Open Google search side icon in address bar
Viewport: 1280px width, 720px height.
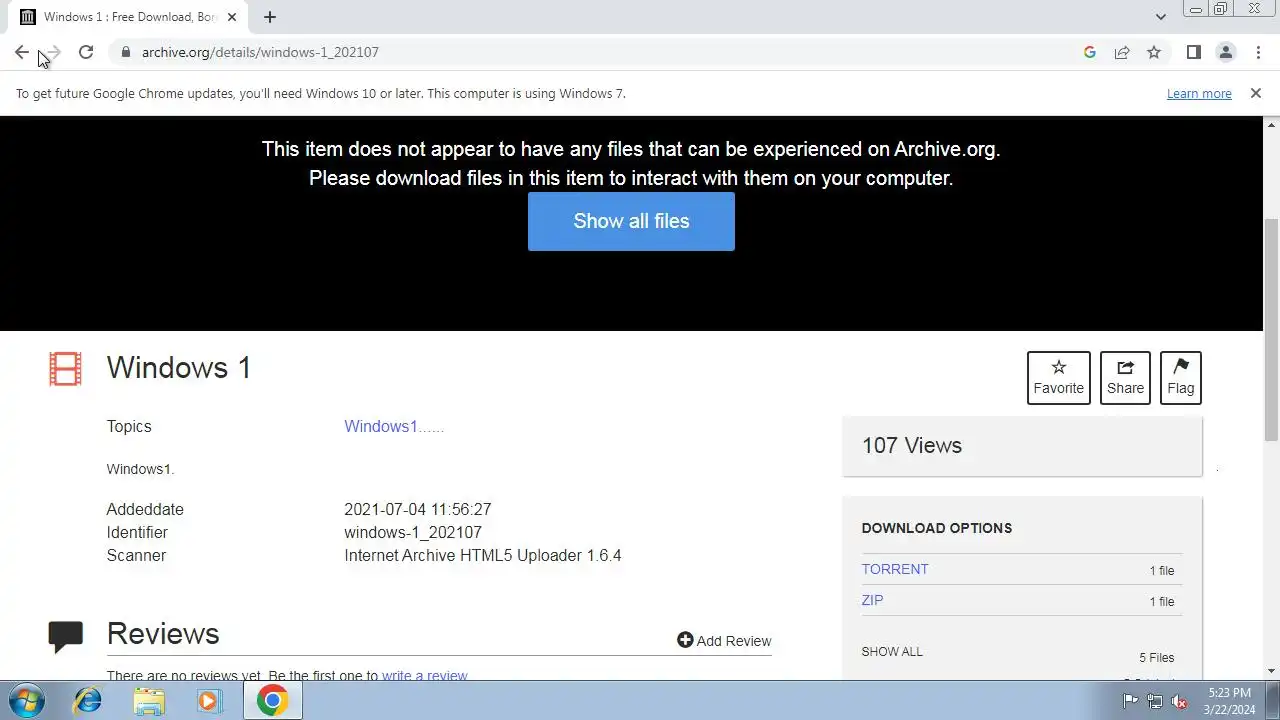point(1090,52)
